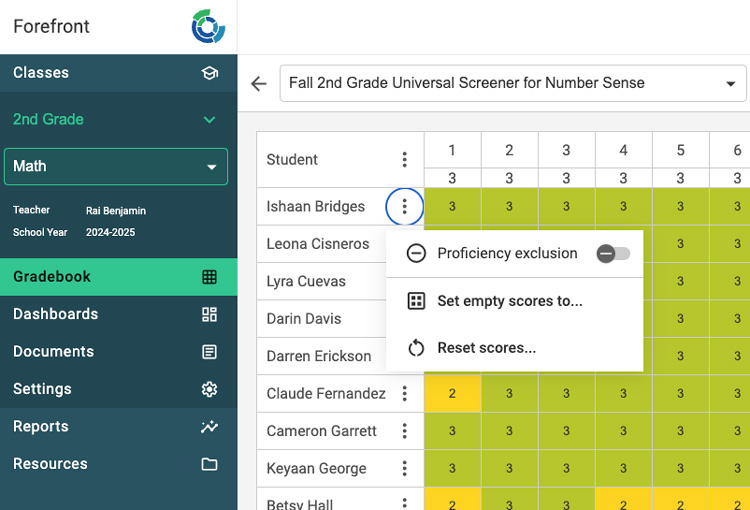This screenshot has height=510, width=750.
Task: Click Darren Erickson's name
Action: [x=319, y=356]
